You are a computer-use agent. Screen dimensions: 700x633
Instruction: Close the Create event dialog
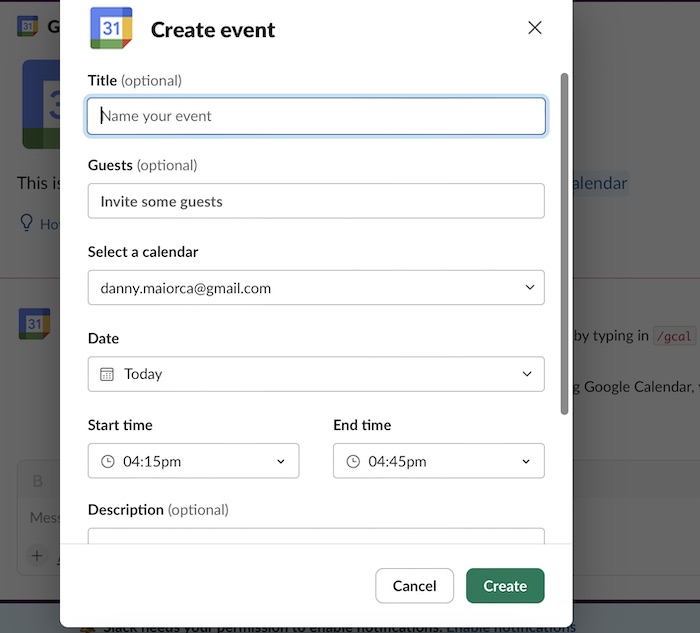(x=534, y=28)
